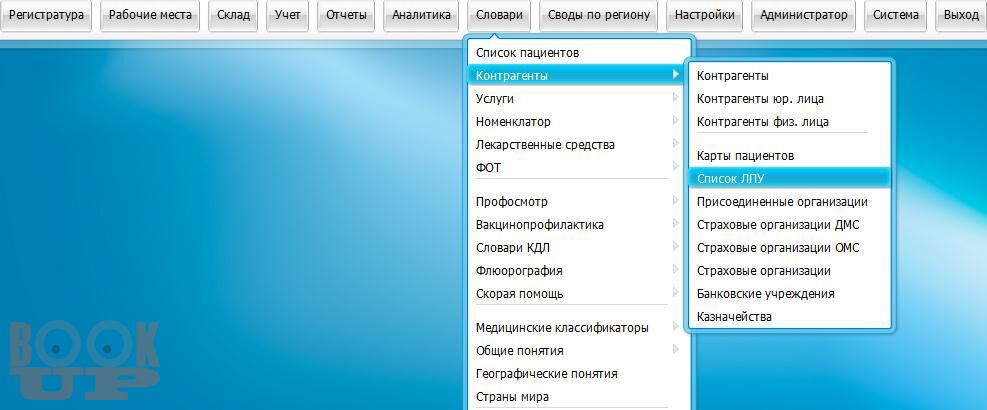Open the Система menu
Image resolution: width=987 pixels, height=410 pixels.
point(895,15)
